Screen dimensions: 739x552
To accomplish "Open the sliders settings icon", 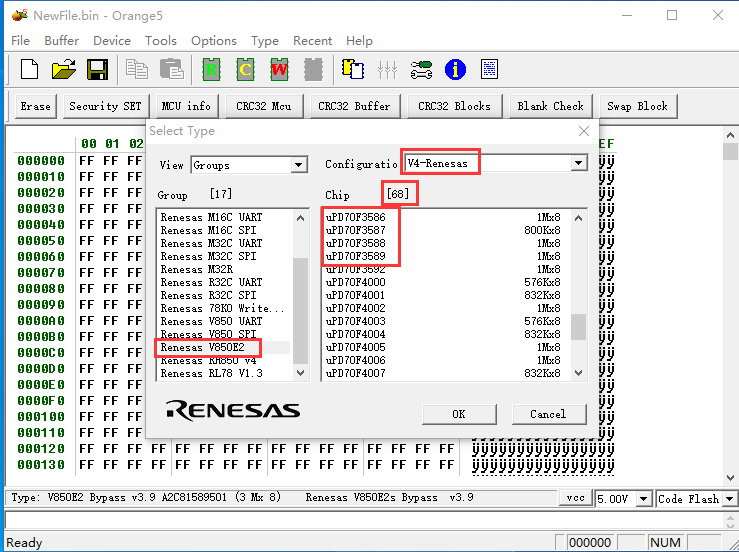I will (x=387, y=70).
